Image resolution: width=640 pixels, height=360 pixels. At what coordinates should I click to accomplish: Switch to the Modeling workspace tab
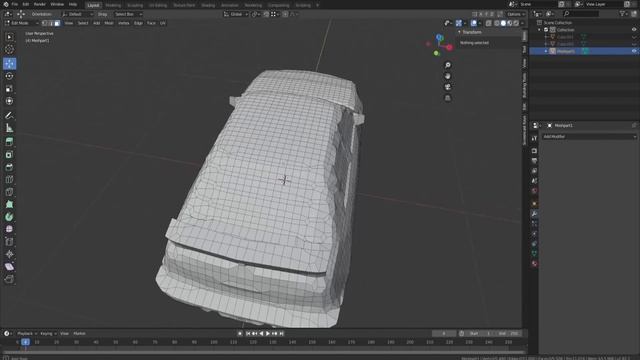pos(113,5)
